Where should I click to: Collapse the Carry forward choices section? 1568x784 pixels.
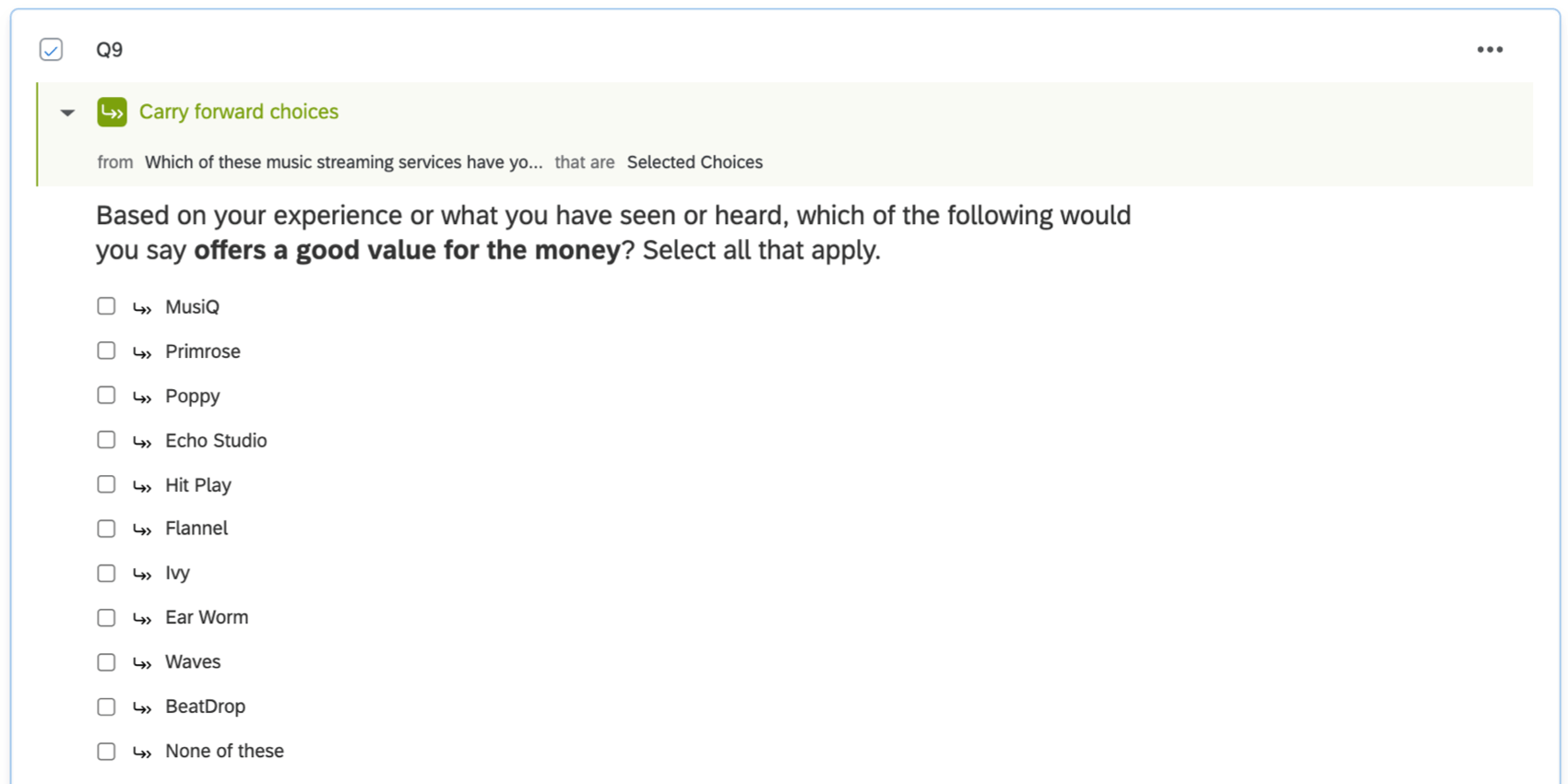pyautogui.click(x=66, y=112)
